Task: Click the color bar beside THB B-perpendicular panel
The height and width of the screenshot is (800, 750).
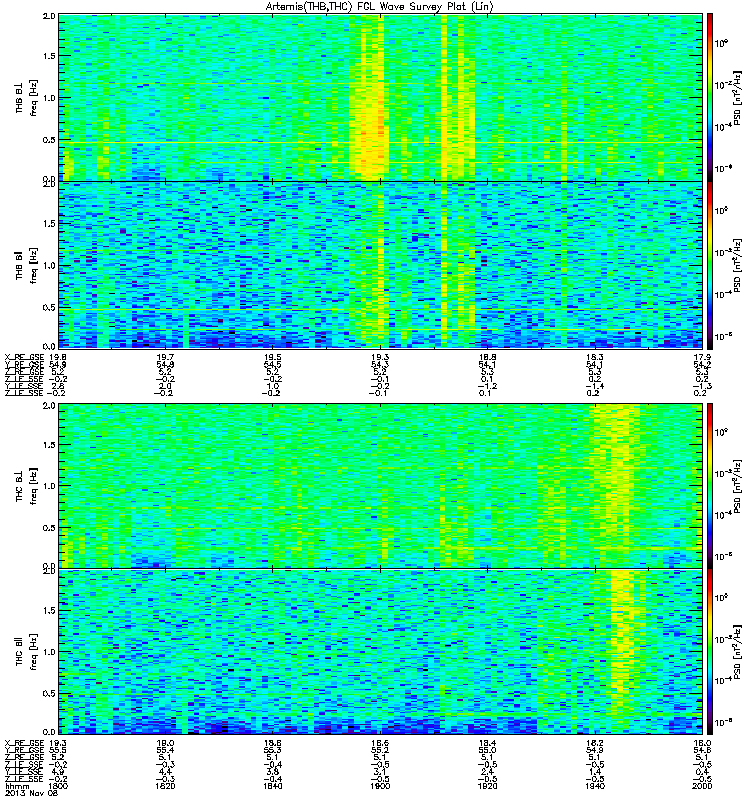Action: click(x=709, y=97)
